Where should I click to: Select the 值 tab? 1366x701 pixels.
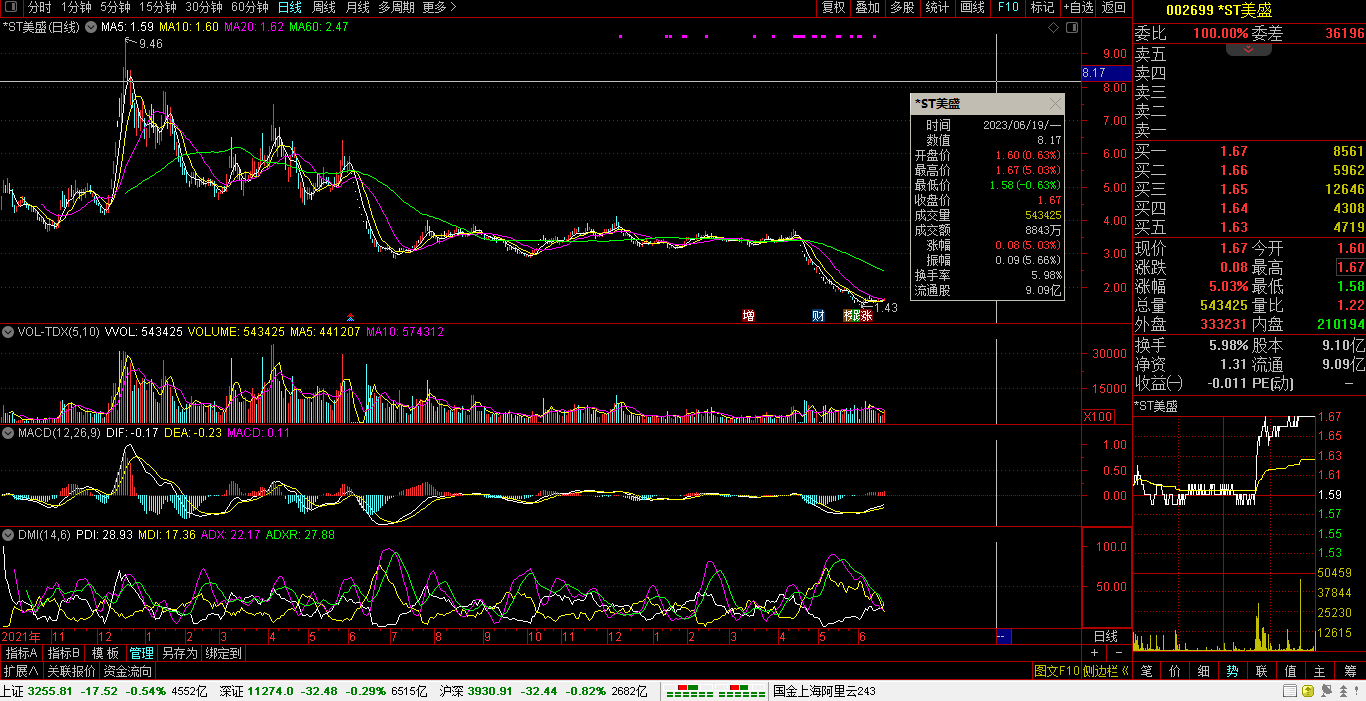[1291, 671]
